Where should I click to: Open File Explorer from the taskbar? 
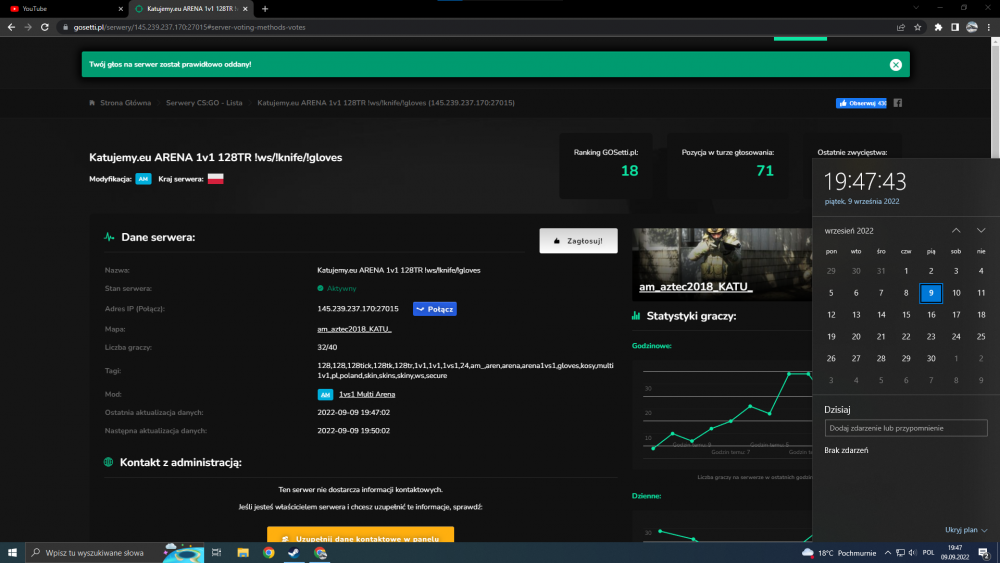click(243, 553)
